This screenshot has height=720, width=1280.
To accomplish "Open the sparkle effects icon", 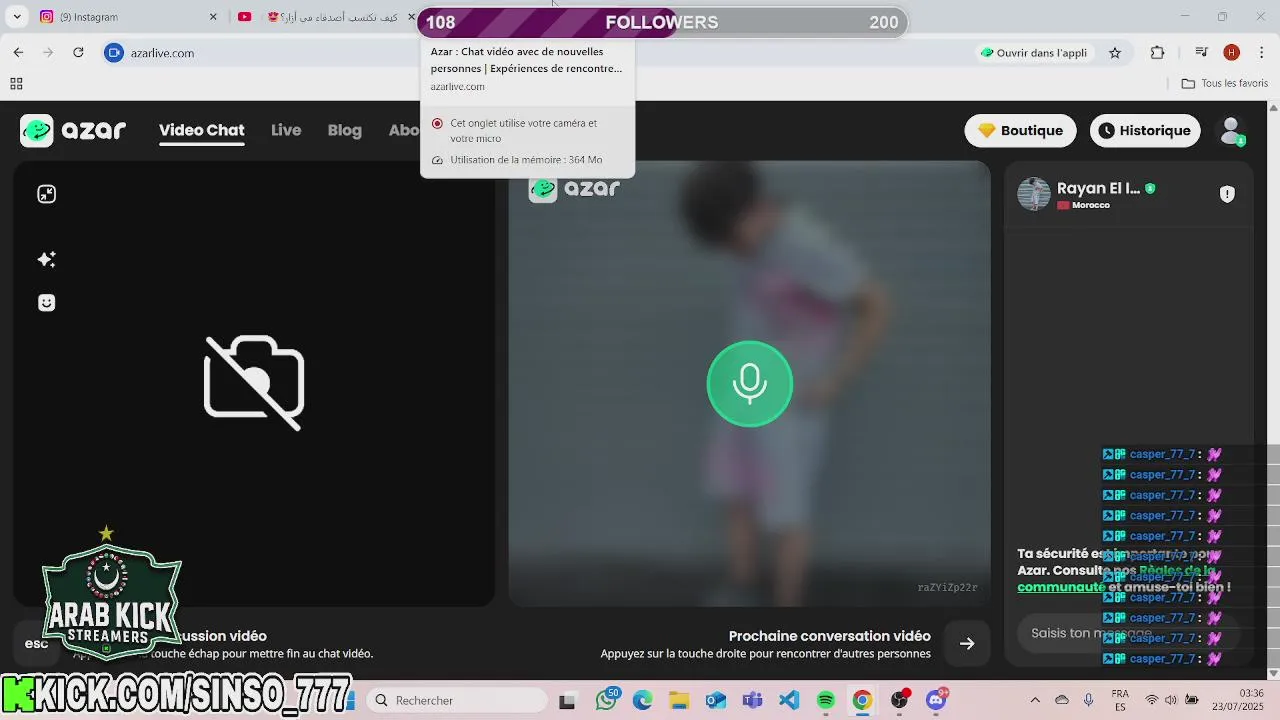I will (46, 259).
